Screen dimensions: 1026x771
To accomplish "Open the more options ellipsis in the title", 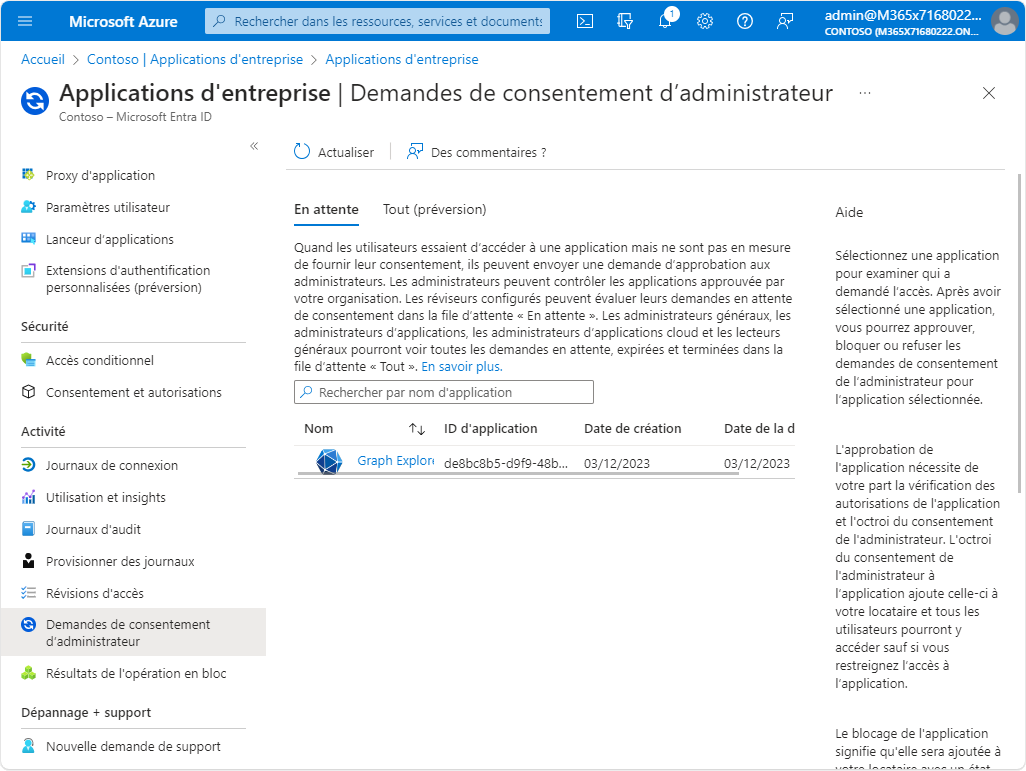I will pyautogui.click(x=864, y=94).
